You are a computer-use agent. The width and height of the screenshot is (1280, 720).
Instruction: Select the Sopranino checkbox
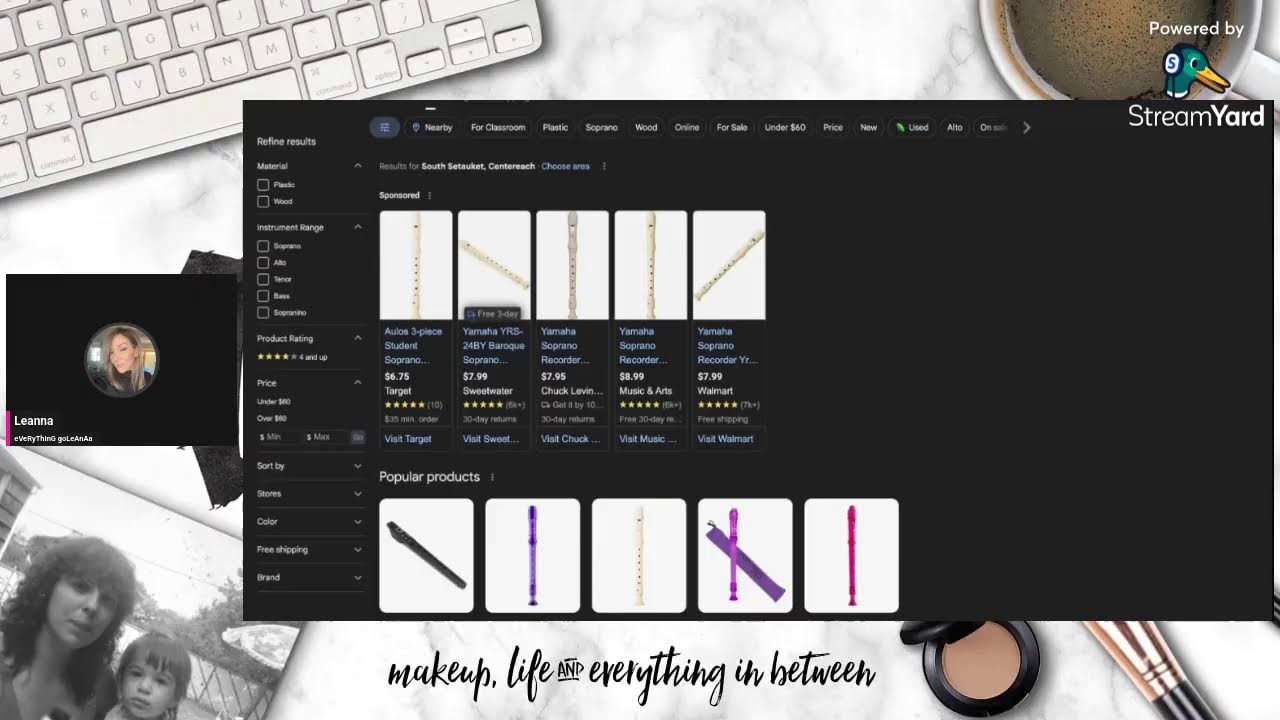click(263, 313)
